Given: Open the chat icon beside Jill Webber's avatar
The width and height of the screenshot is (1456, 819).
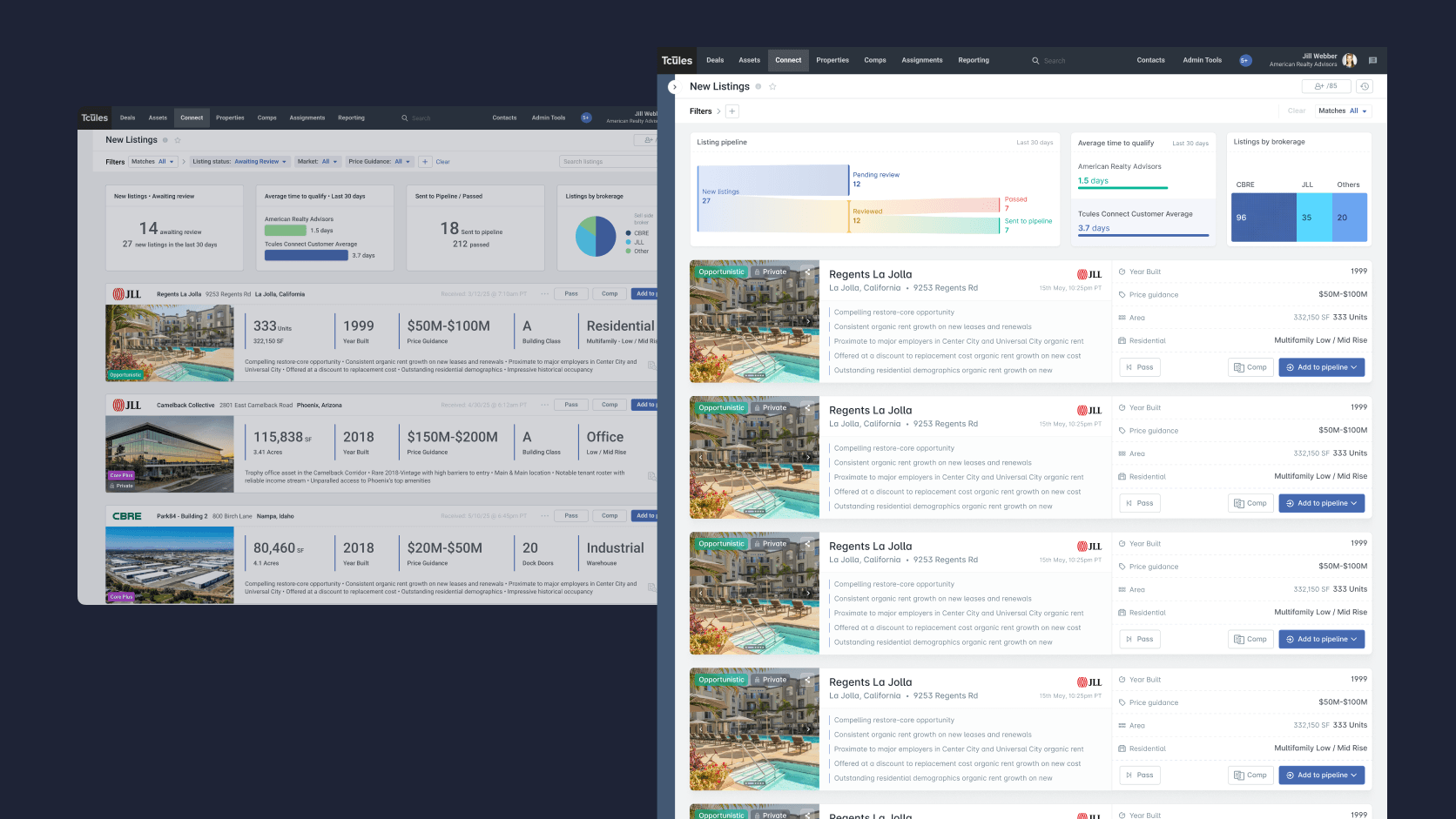Looking at the screenshot, I should (x=1372, y=61).
